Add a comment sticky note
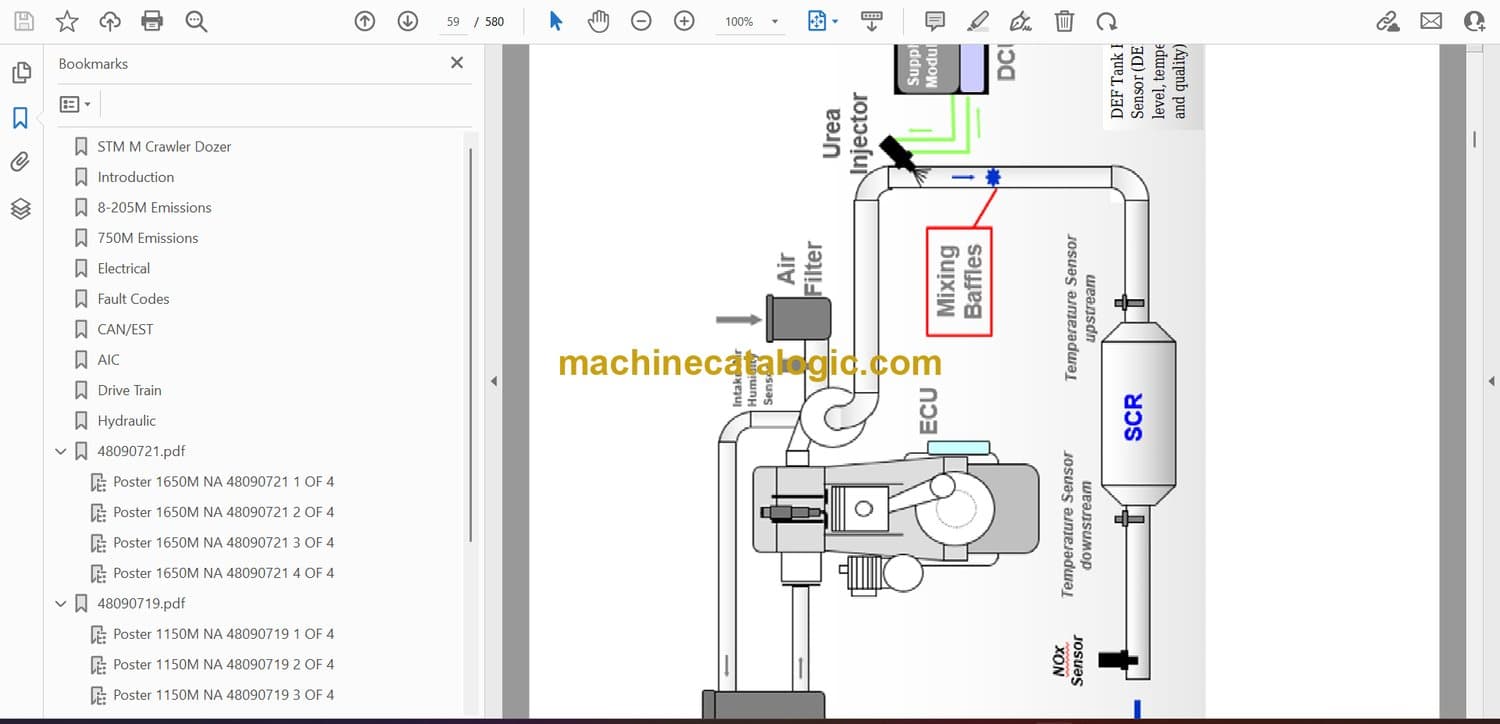1500x724 pixels. [x=935, y=21]
